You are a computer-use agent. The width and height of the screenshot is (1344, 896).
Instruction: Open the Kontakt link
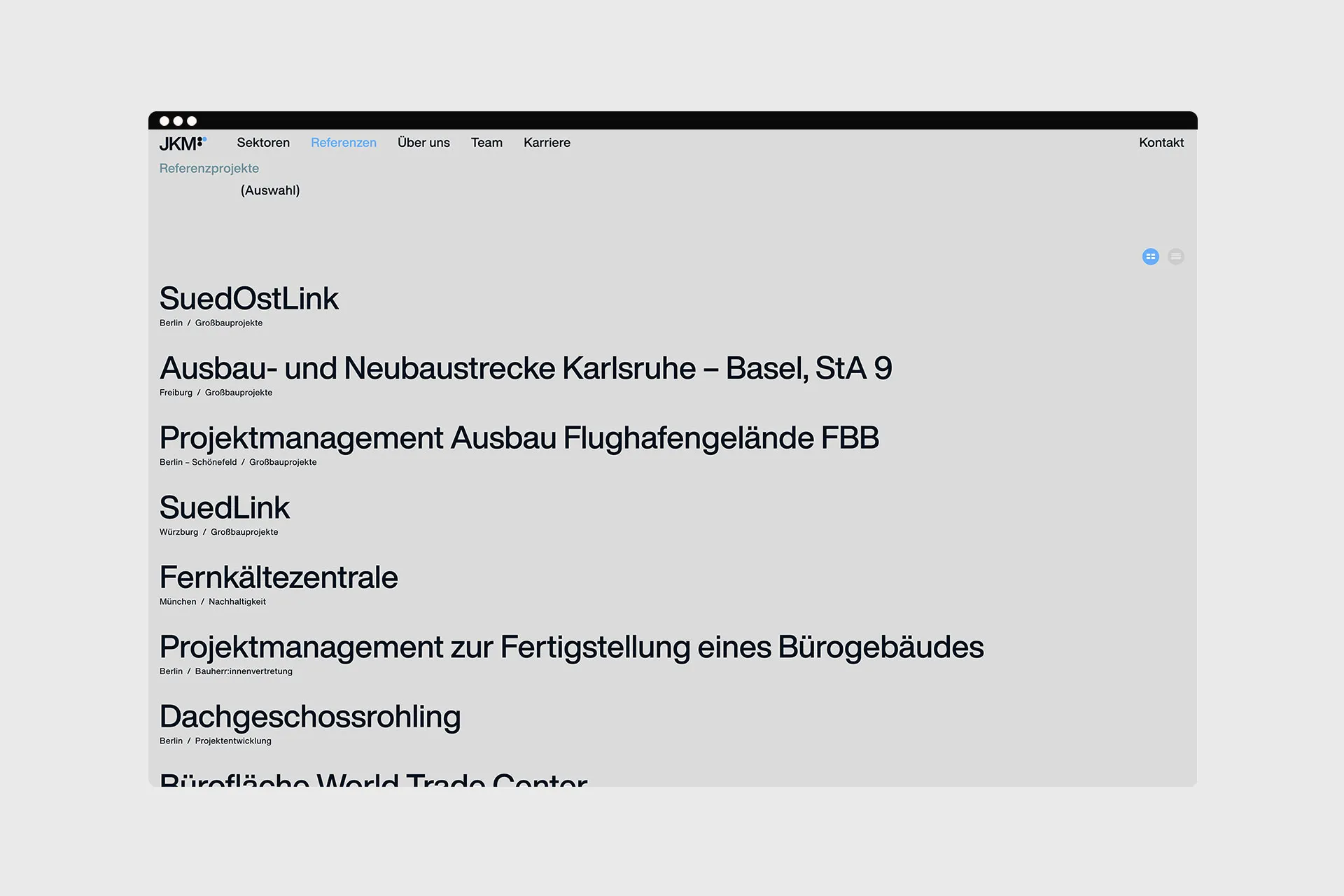[x=1161, y=143]
